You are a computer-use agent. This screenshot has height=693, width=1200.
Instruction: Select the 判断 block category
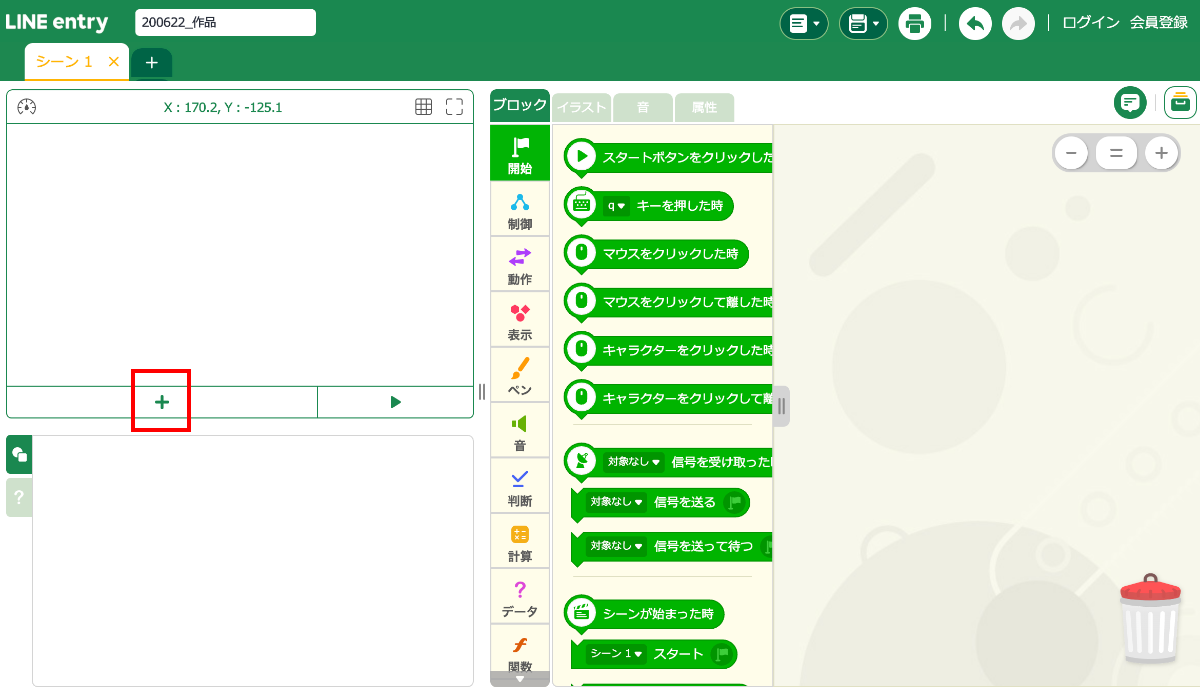(520, 486)
